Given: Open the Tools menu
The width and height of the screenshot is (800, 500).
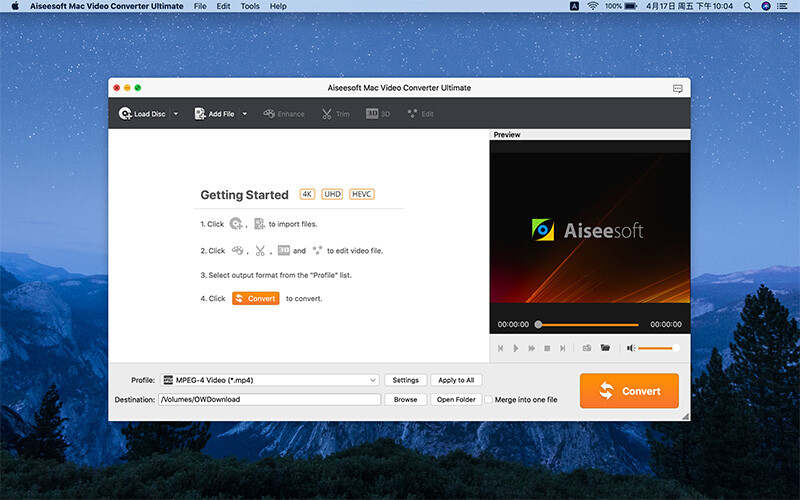Looking at the screenshot, I should pos(250,6).
